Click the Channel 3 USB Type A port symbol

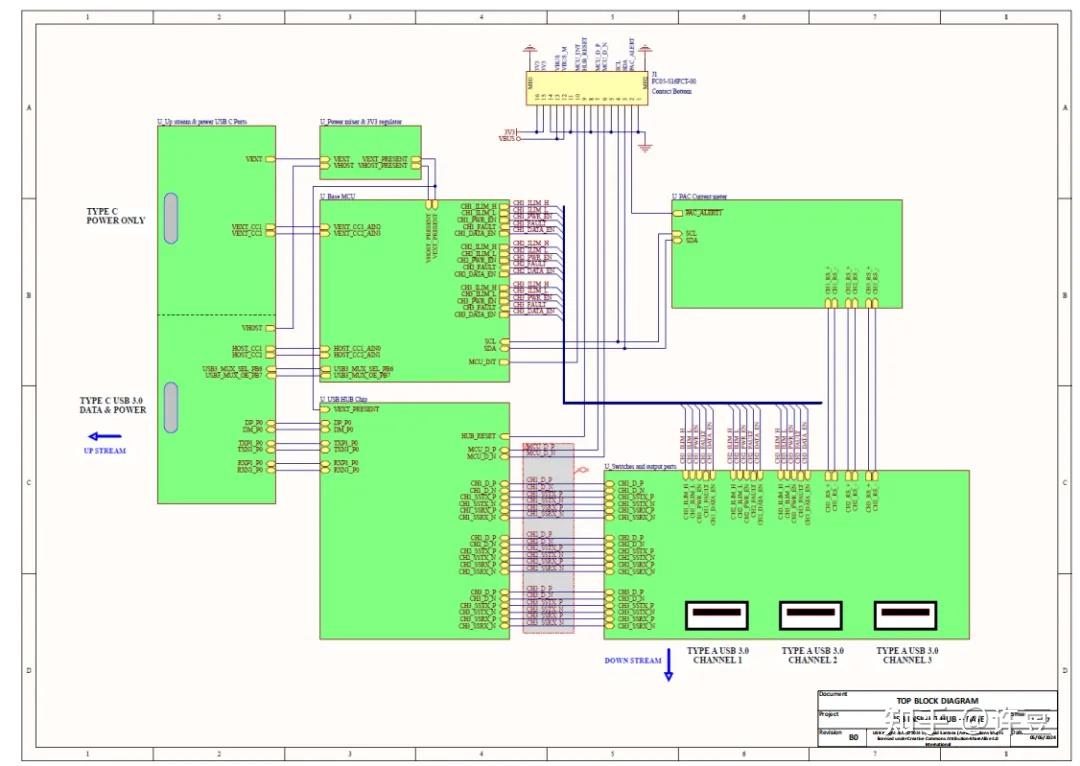point(905,615)
